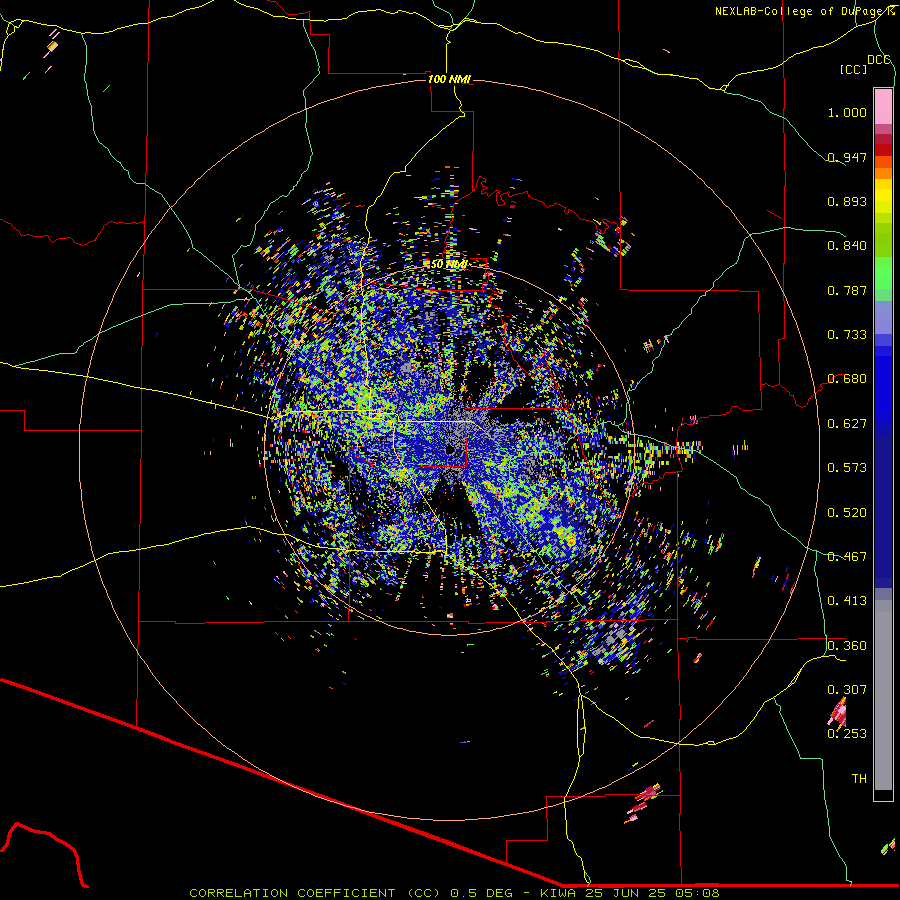The width and height of the screenshot is (900, 900).
Task: Click the 0.680 legend value
Action: click(847, 379)
